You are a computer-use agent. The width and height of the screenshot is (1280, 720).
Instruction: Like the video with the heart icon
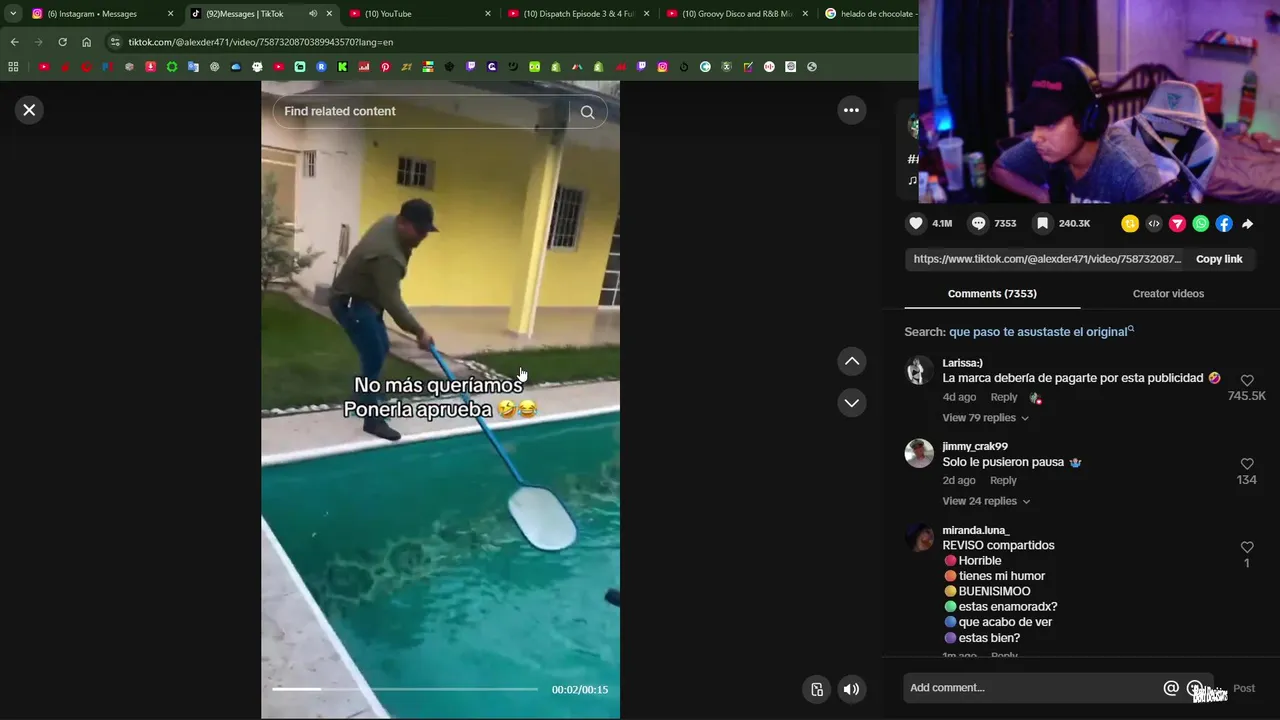click(x=915, y=223)
